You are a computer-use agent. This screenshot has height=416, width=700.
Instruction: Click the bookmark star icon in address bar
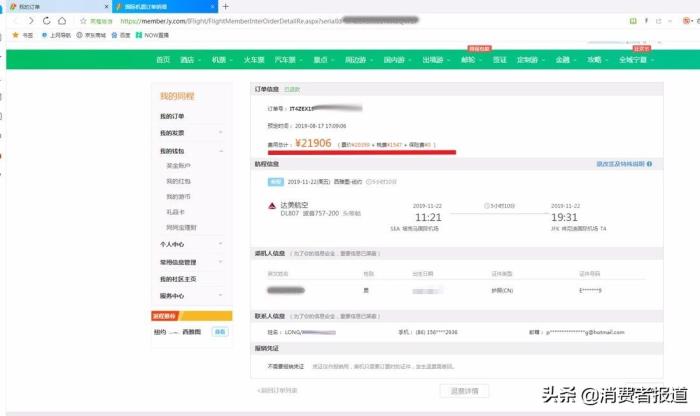click(83, 20)
